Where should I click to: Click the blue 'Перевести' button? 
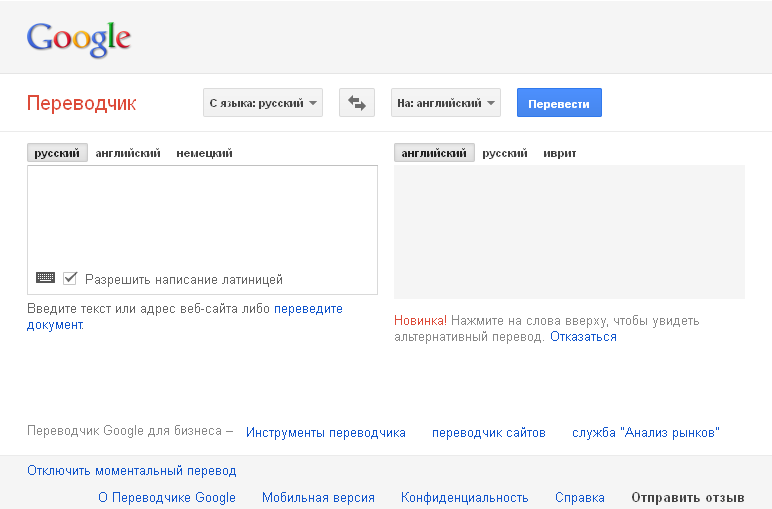click(x=559, y=103)
